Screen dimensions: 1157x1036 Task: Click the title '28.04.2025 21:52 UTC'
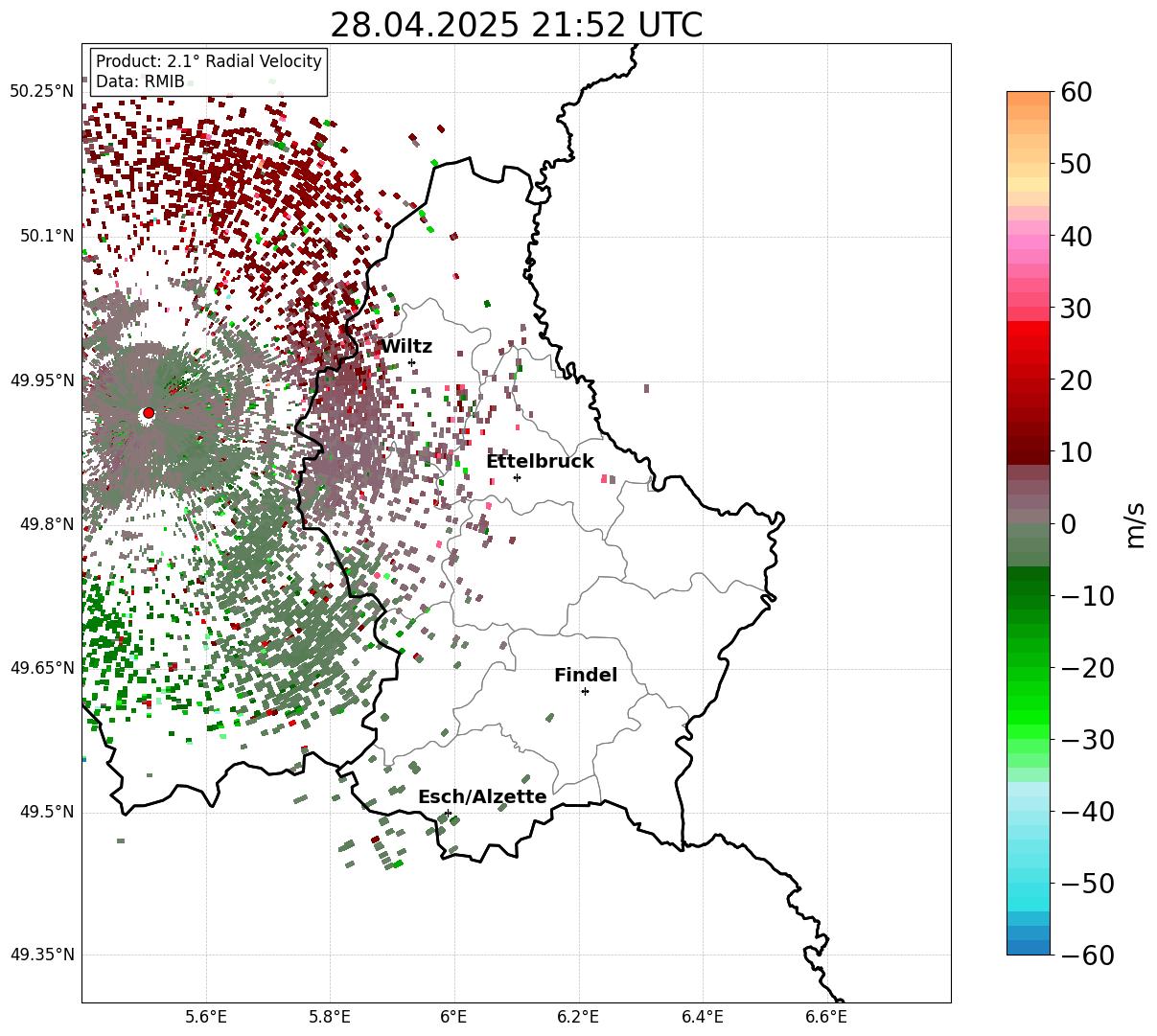click(x=516, y=25)
